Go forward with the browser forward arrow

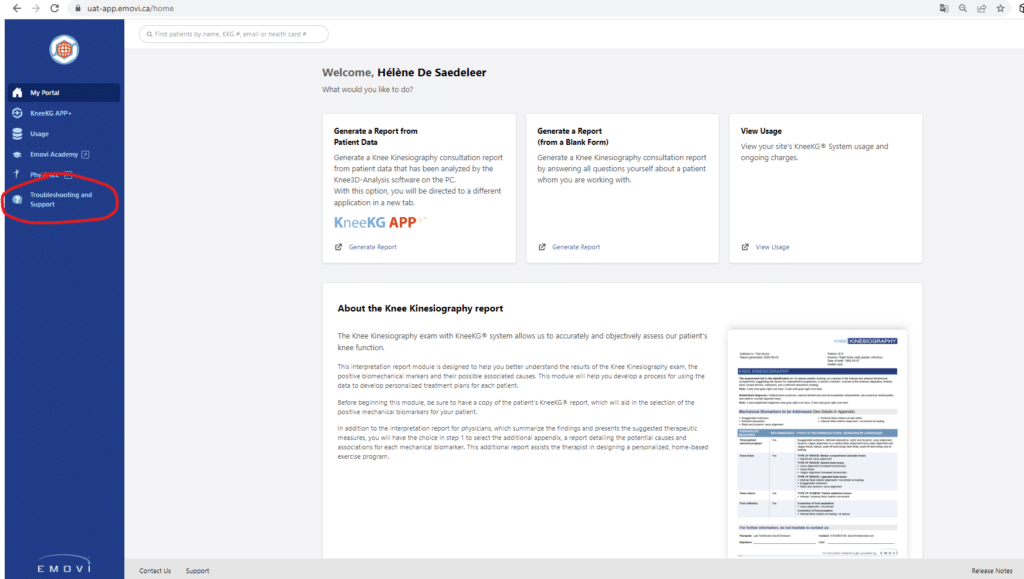(x=36, y=8)
